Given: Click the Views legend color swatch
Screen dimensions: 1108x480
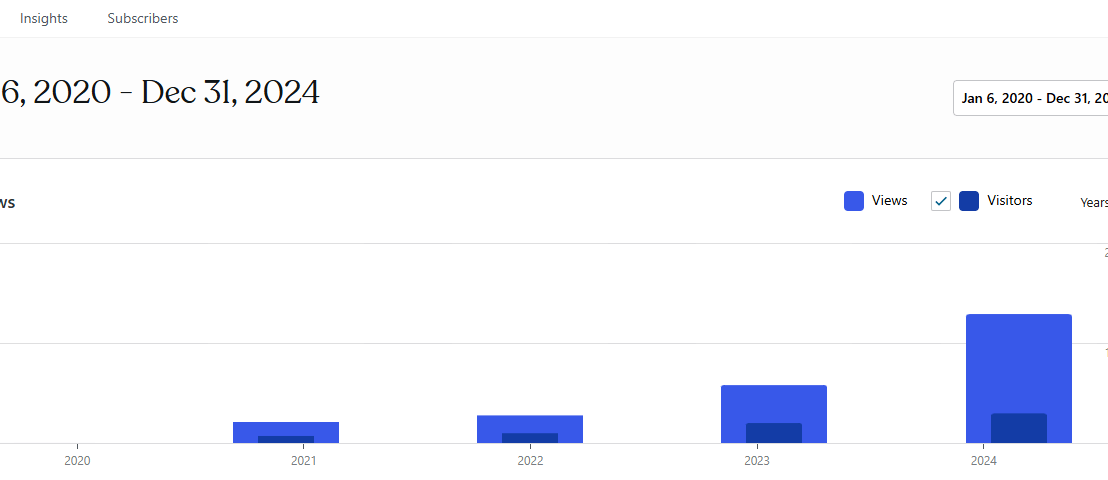Looking at the screenshot, I should (854, 201).
